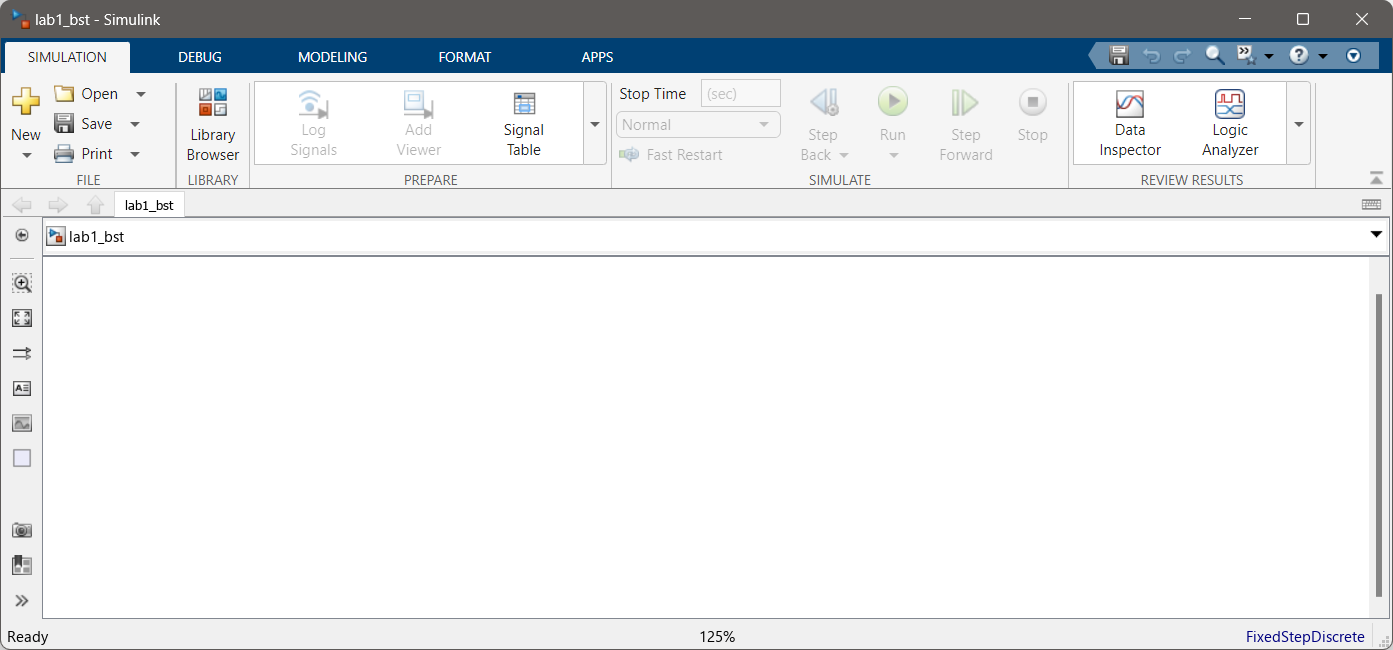Screen dimensions: 1393x650
Task: Expand the Print dropdown arrow
Action: pyautogui.click(x=135, y=154)
